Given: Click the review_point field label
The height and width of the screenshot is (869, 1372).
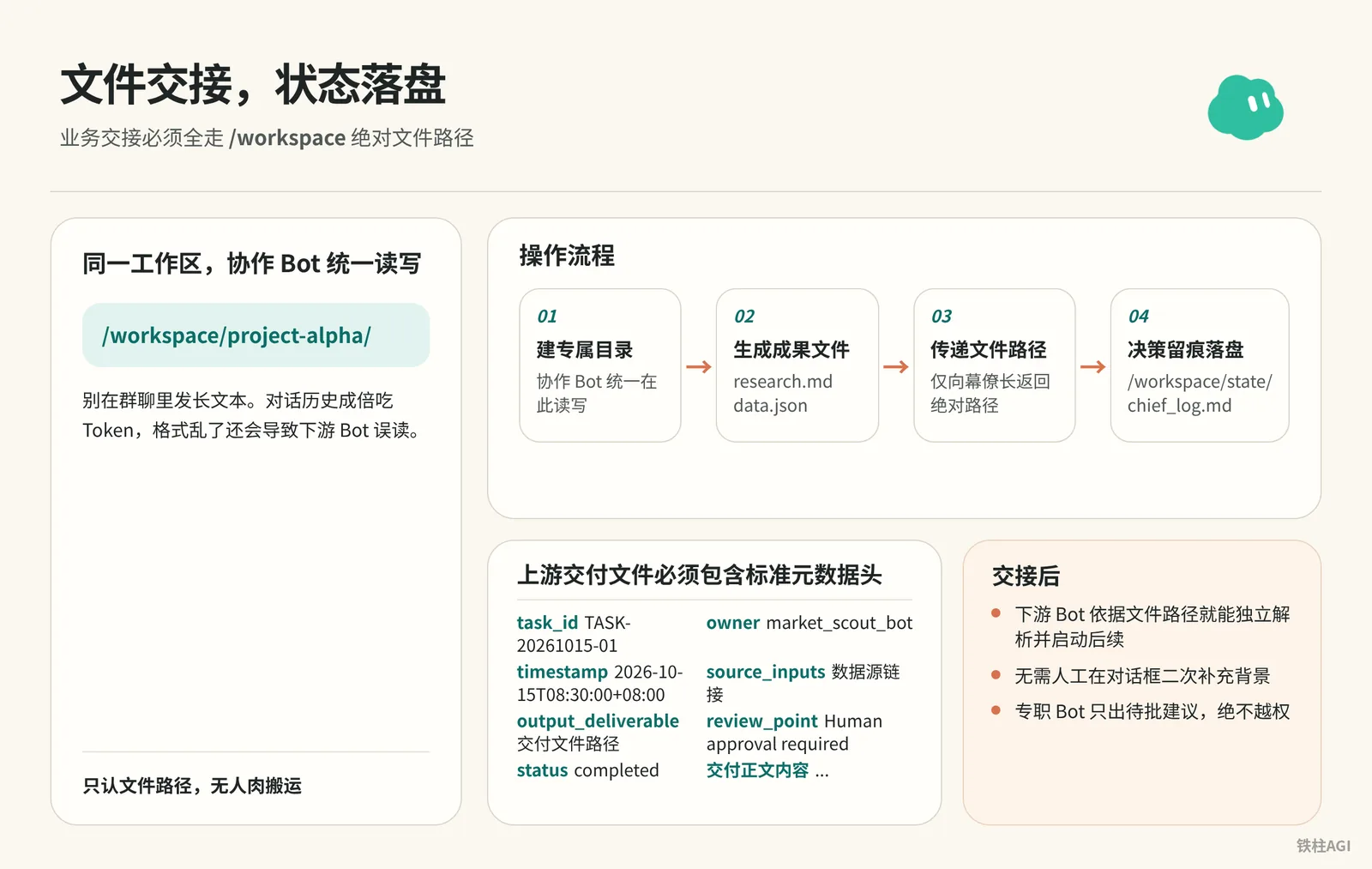Looking at the screenshot, I should tap(761, 721).
